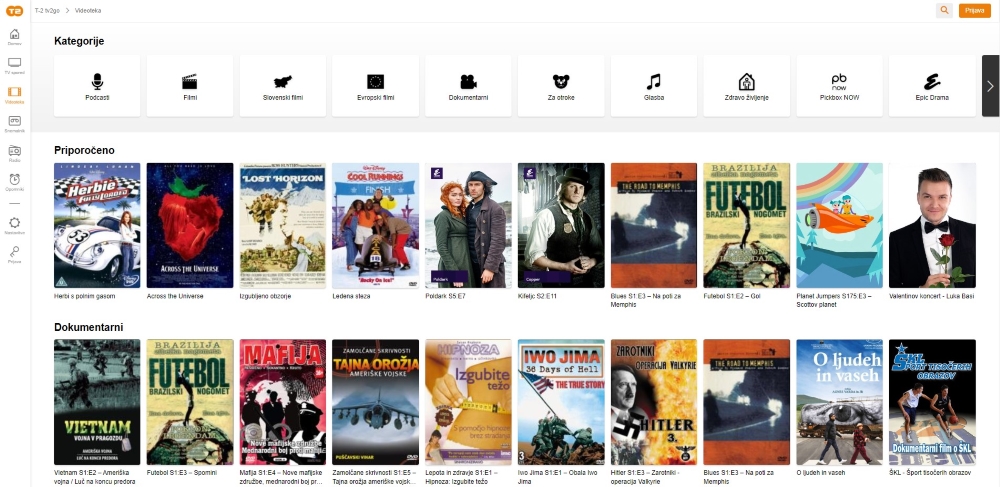Image resolution: width=1000 pixels, height=487 pixels.
Task: Open O ljudeh in vaseh poster
Action: [x=839, y=402]
